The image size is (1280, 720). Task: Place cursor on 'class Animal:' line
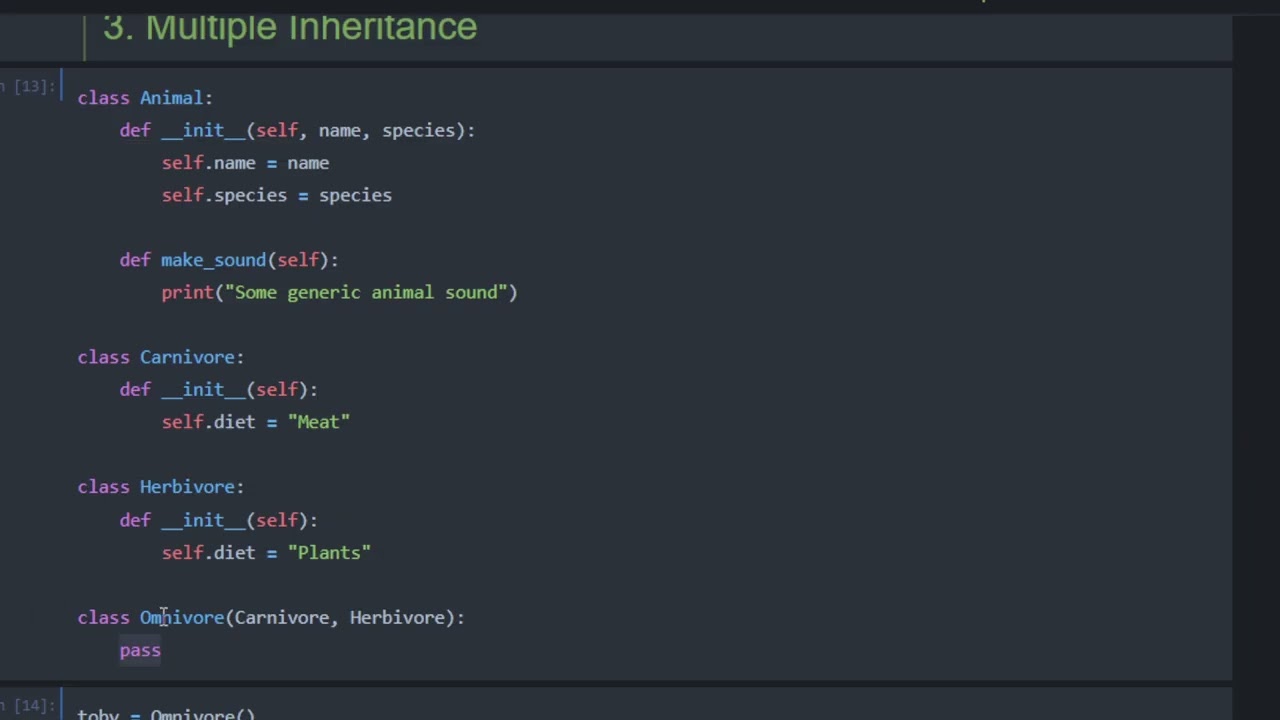coord(145,98)
